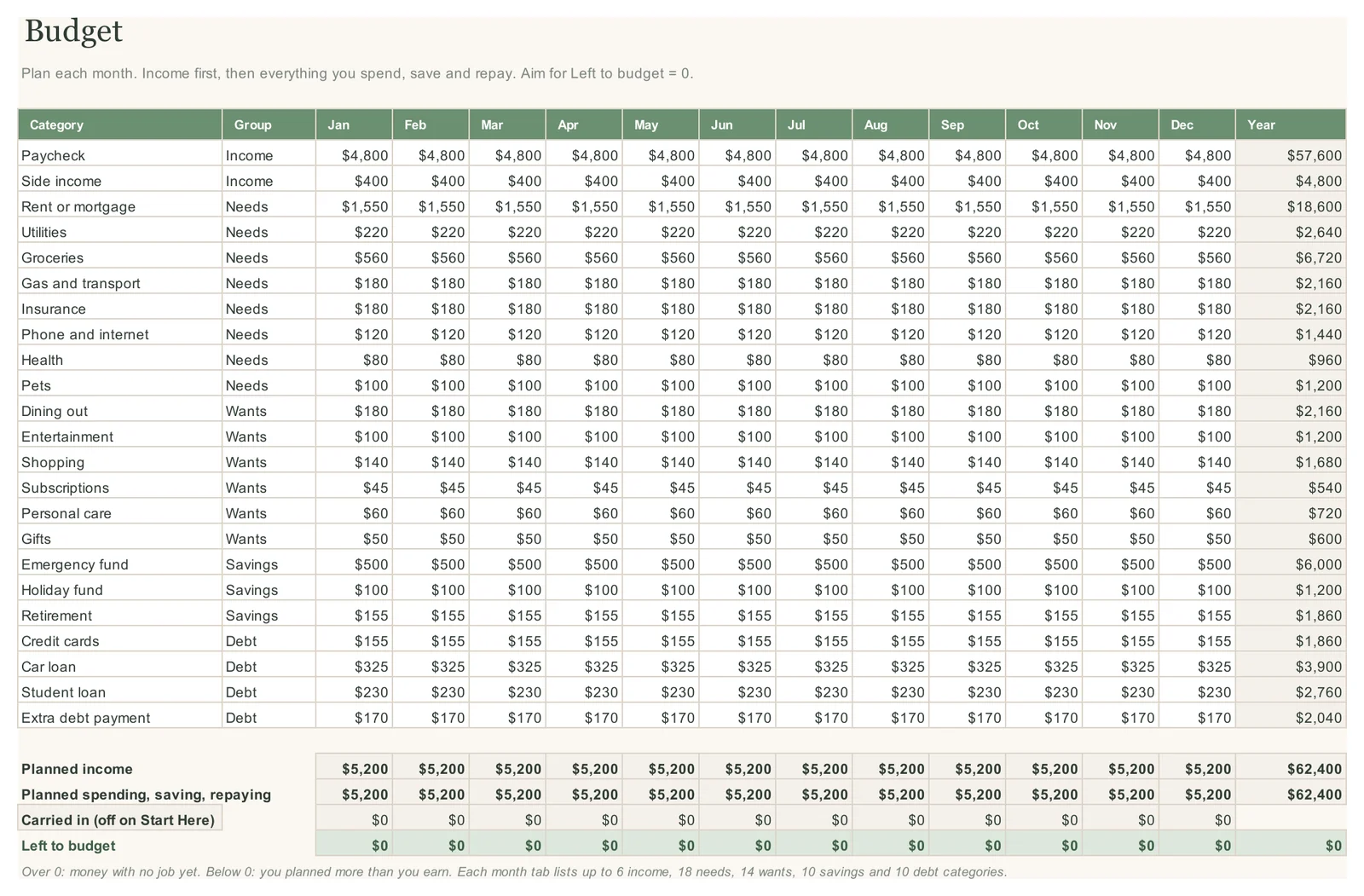Click the Retirement category cell
1364x896 pixels.
[120, 616]
